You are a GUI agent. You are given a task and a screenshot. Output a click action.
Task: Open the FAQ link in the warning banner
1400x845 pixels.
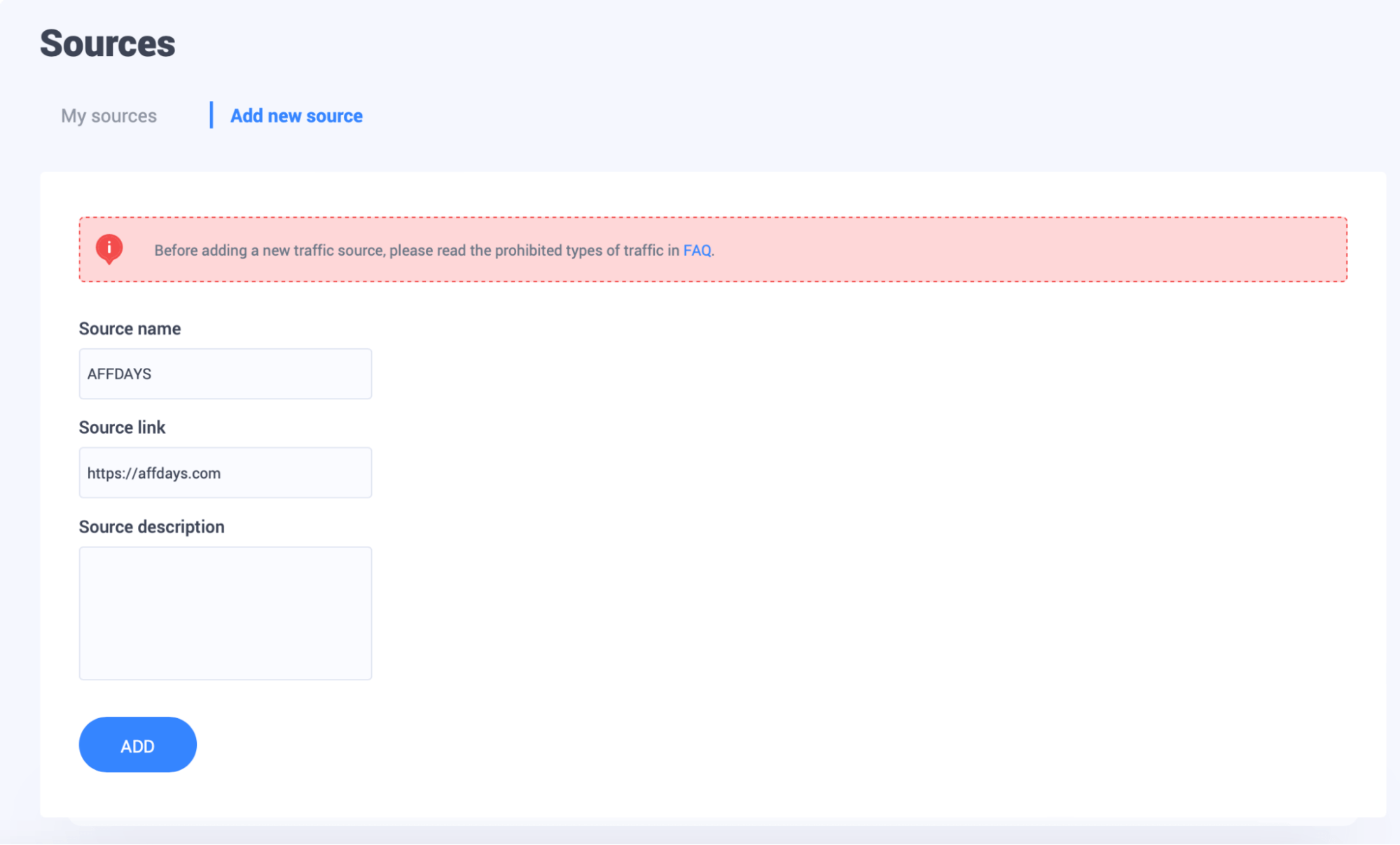point(697,250)
